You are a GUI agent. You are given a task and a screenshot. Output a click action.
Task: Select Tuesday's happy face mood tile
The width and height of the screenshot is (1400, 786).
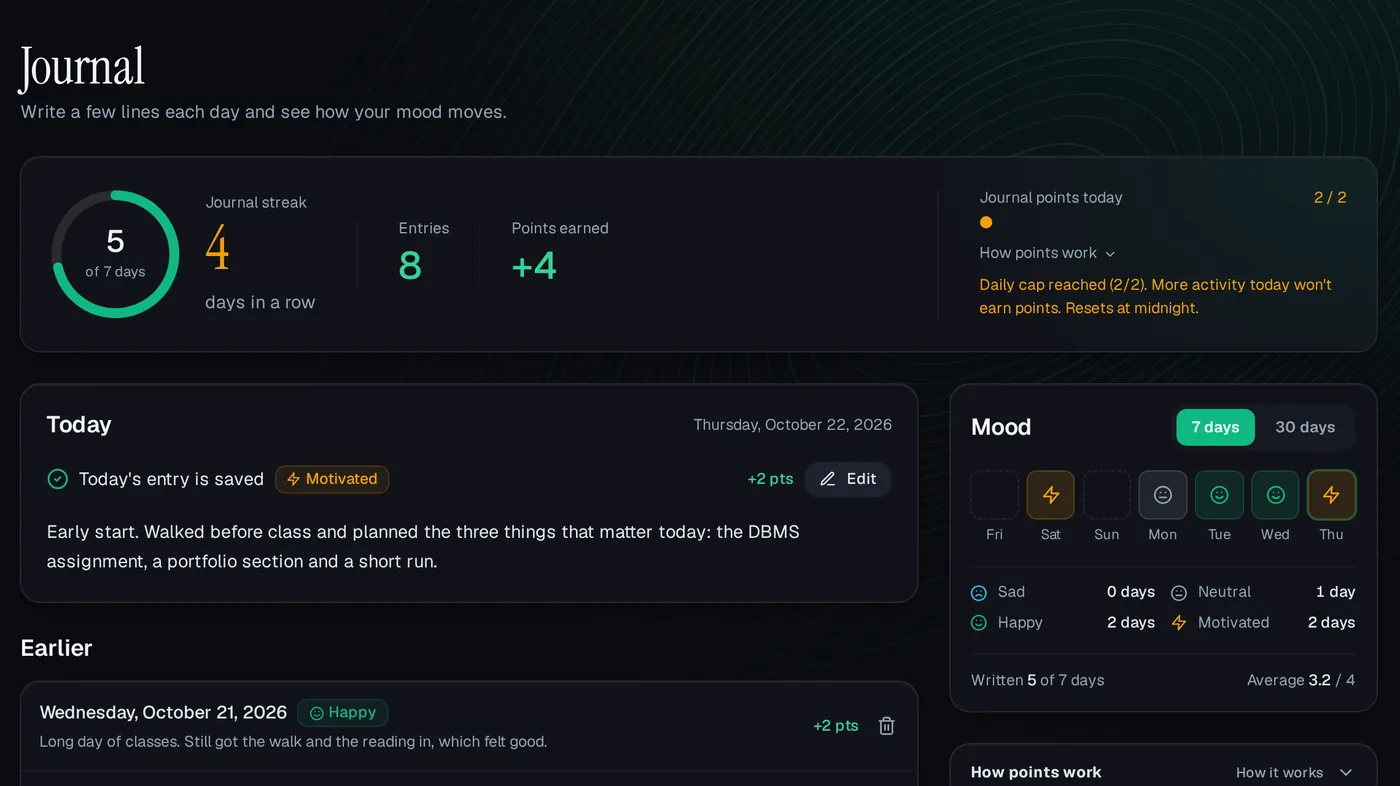coord(1219,495)
